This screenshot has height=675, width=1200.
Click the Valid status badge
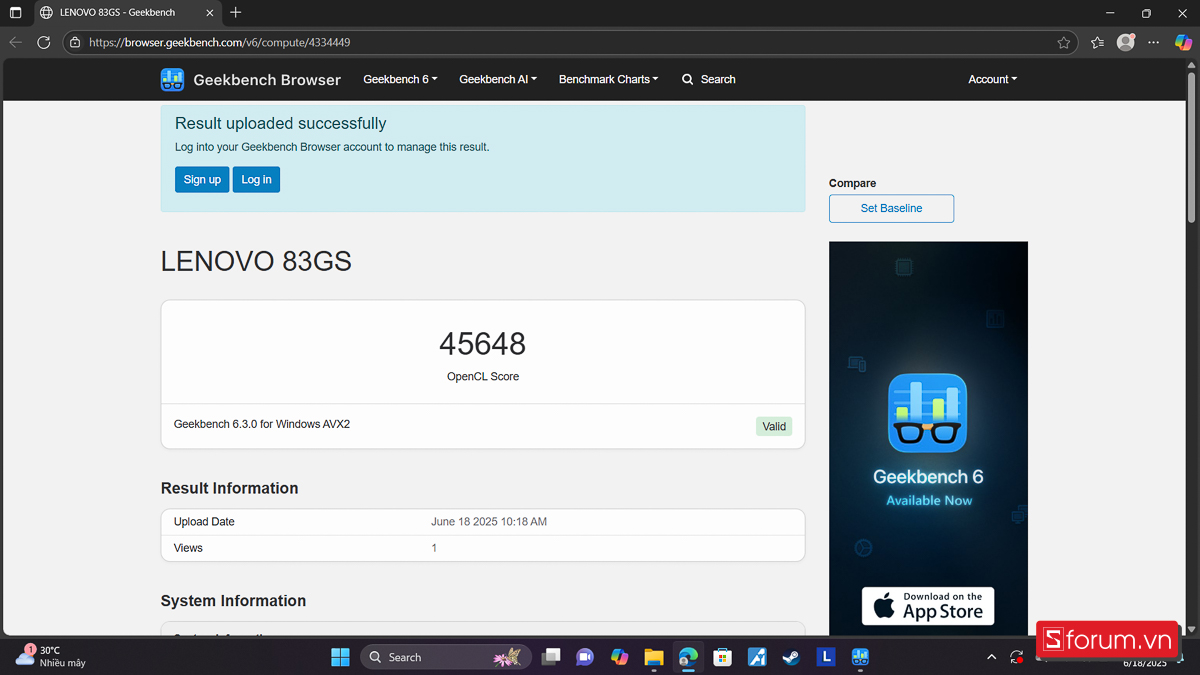[x=774, y=426]
